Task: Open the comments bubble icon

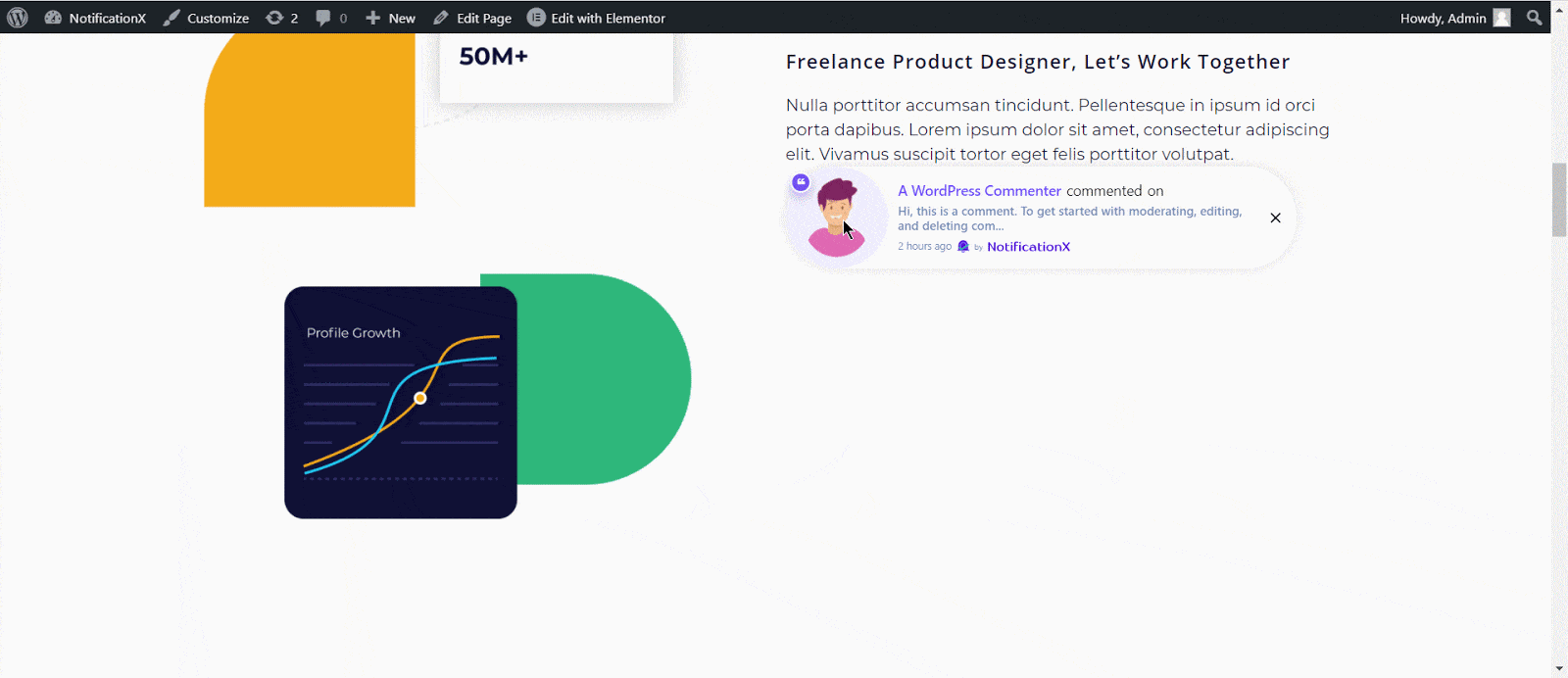Action: pyautogui.click(x=323, y=18)
